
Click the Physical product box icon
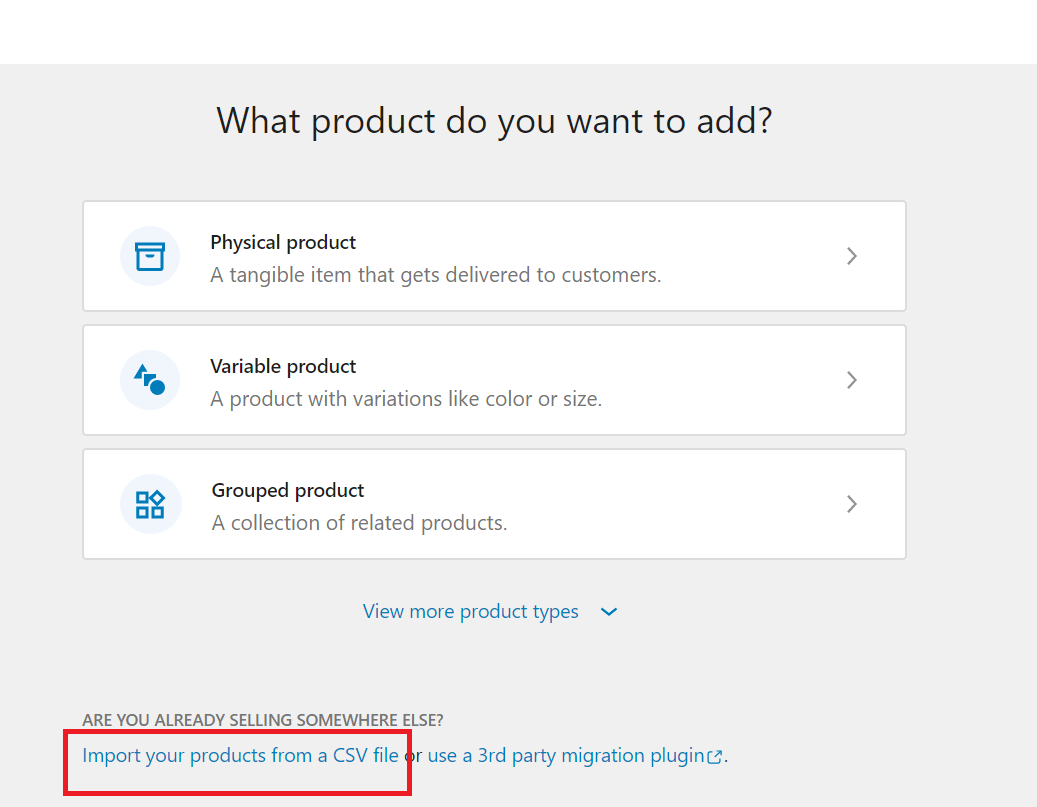pos(150,256)
